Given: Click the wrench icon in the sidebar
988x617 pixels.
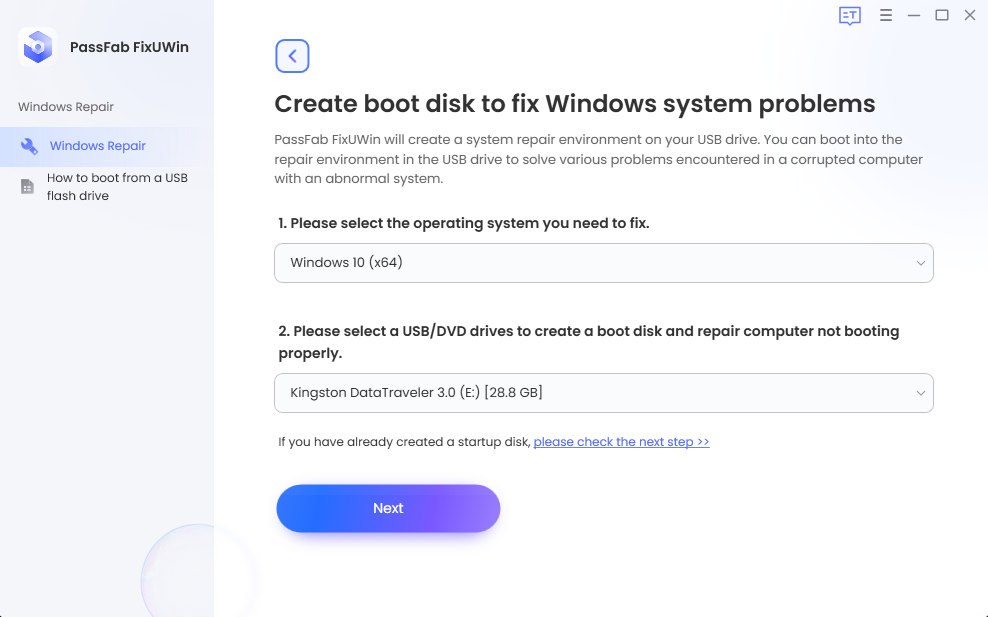Looking at the screenshot, I should pos(29,146).
